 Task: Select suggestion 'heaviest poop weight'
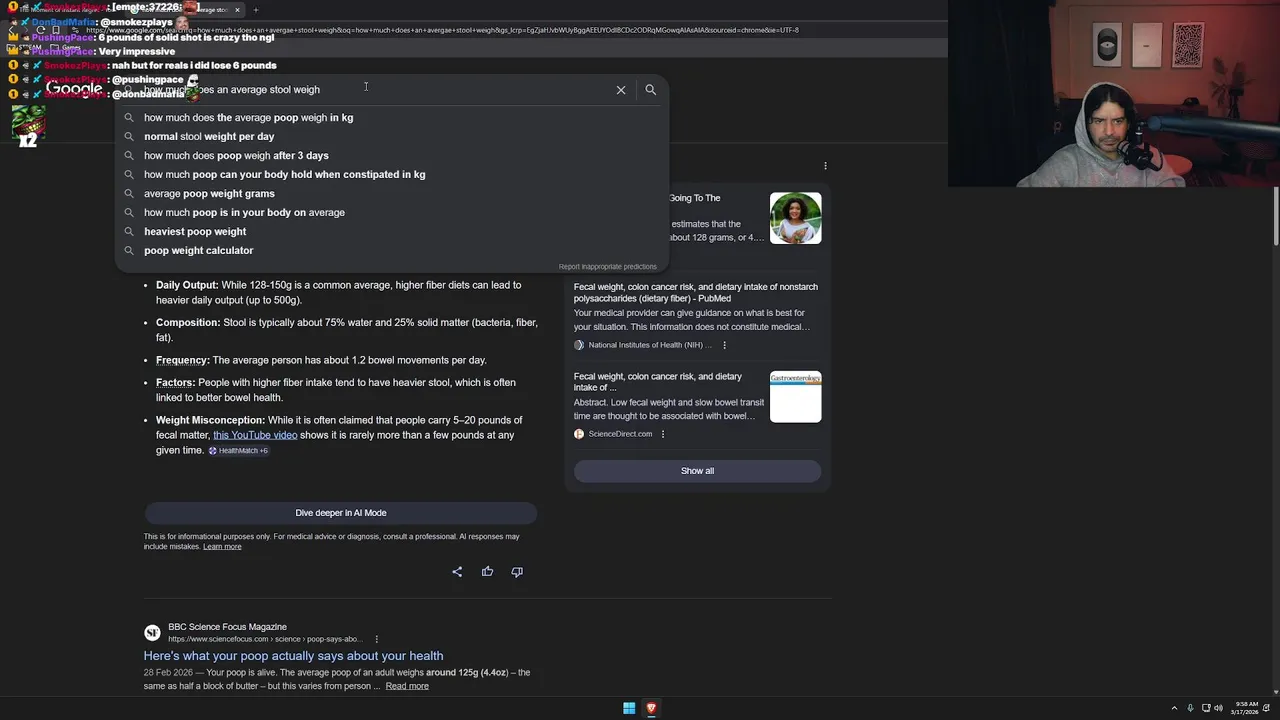391,232
